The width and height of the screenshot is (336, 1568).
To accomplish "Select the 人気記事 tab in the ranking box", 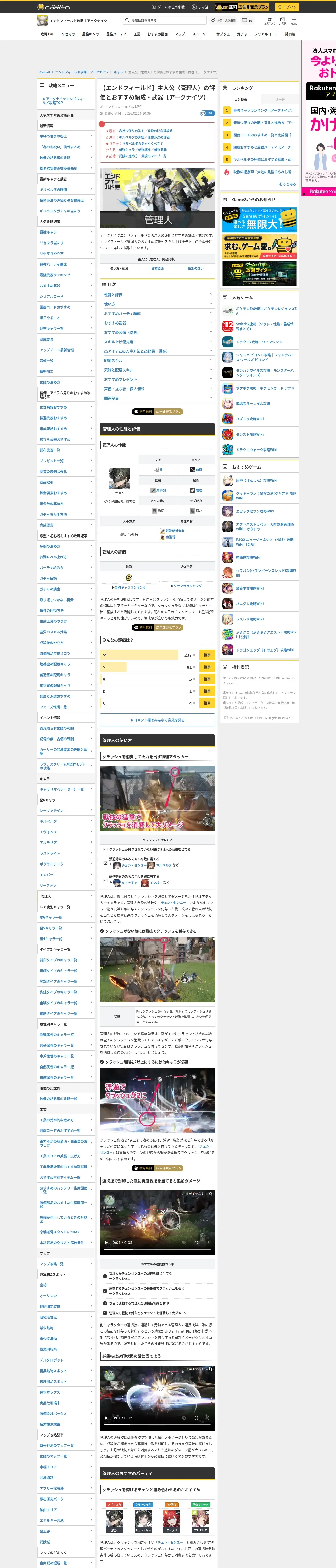I will (x=241, y=99).
